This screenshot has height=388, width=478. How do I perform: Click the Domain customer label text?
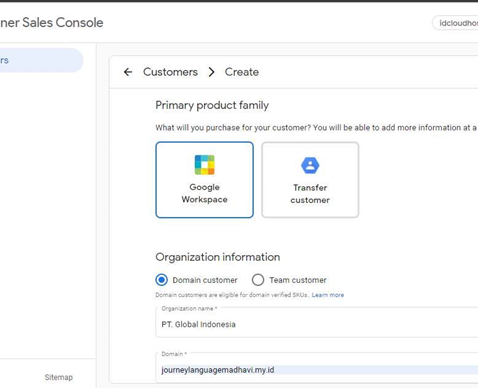(205, 280)
